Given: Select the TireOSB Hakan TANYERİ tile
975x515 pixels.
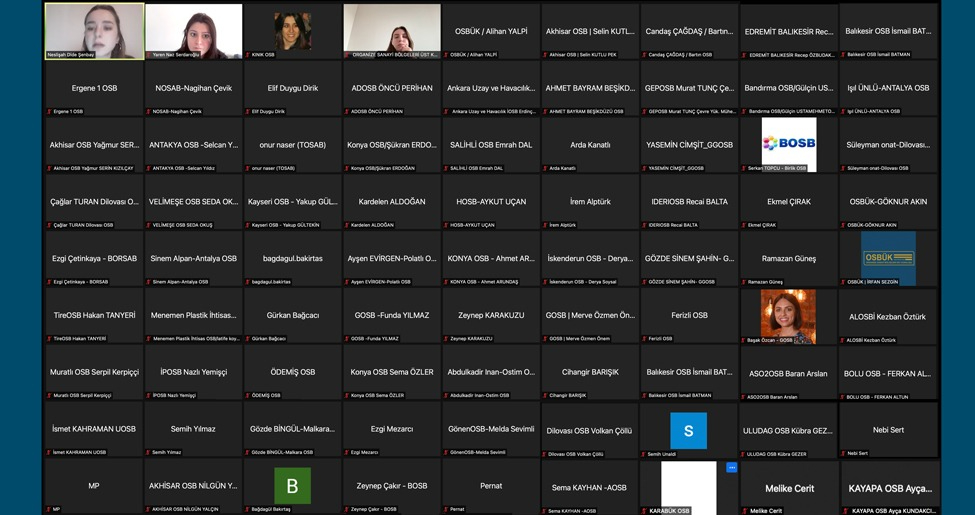Looking at the screenshot, I should coord(94,315).
